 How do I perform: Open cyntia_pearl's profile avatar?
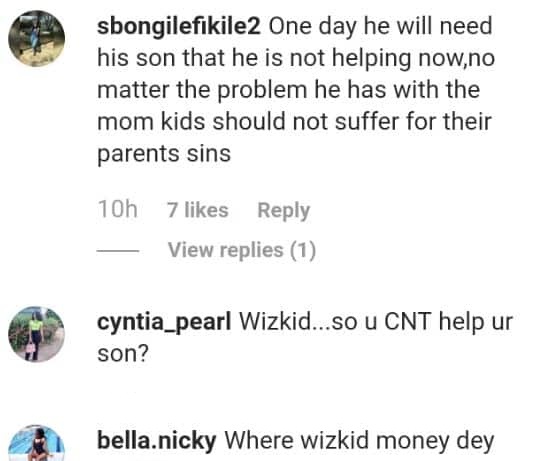tap(36, 334)
